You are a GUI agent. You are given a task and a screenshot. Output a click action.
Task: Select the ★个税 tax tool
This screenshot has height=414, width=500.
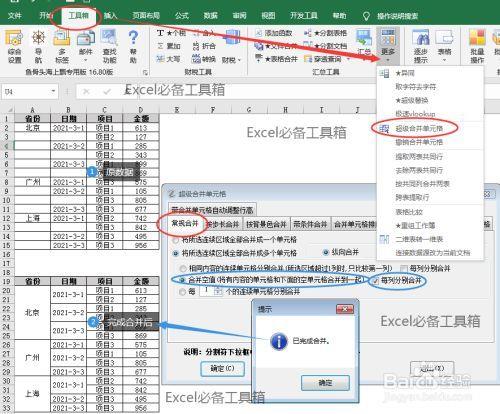[171, 33]
